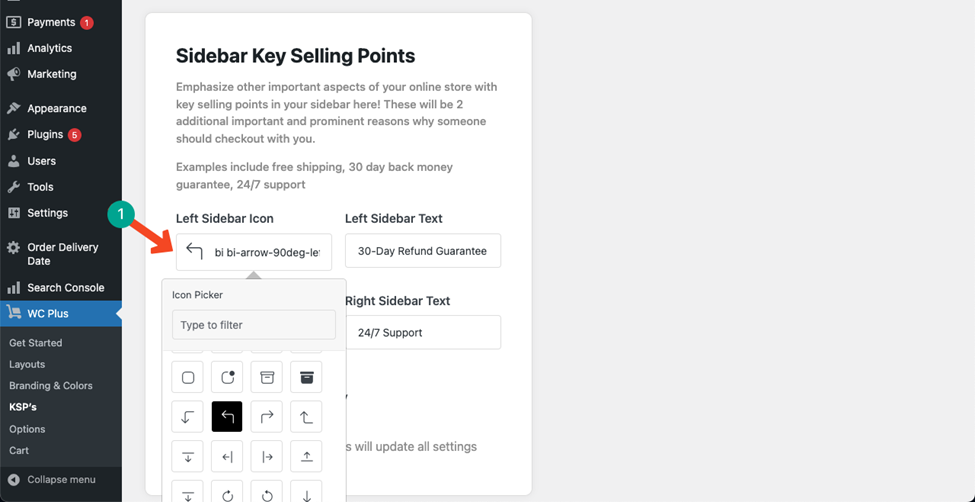Pick the rounded square app icon

187,377
